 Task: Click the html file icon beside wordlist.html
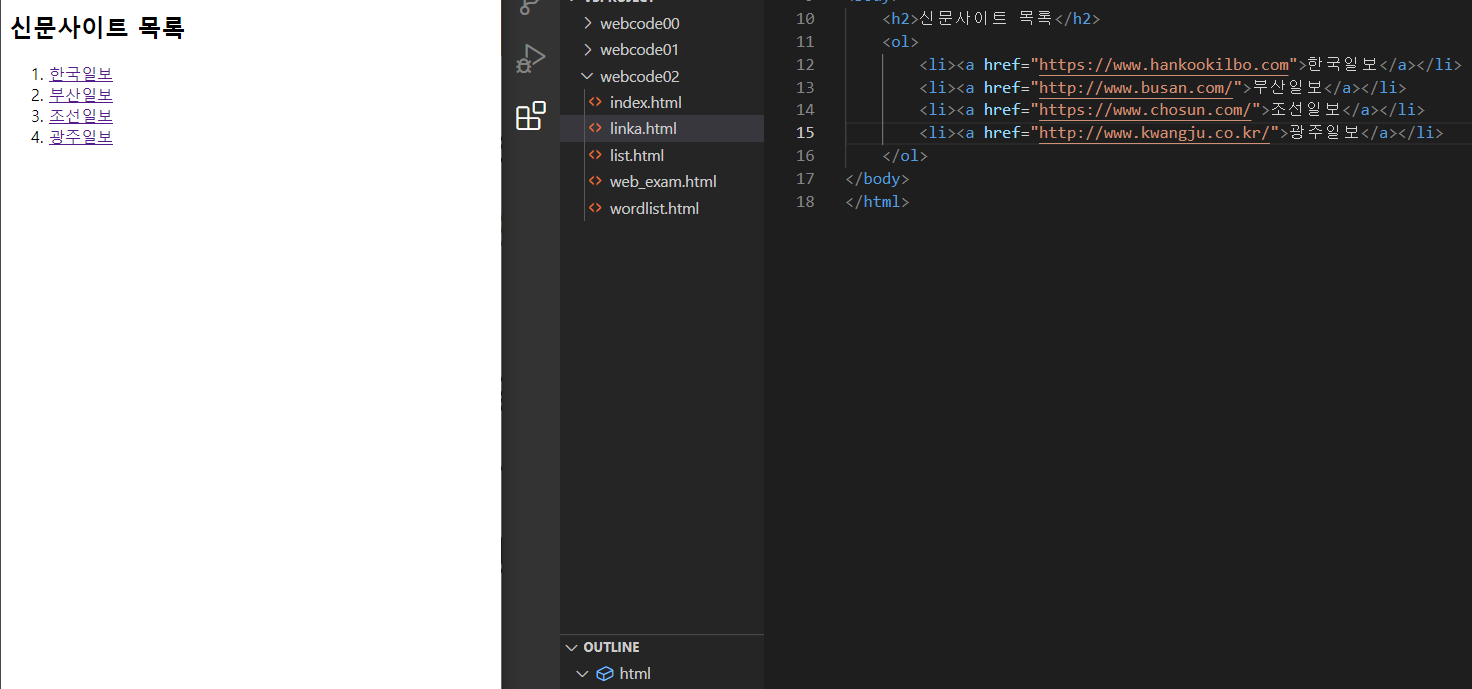596,208
